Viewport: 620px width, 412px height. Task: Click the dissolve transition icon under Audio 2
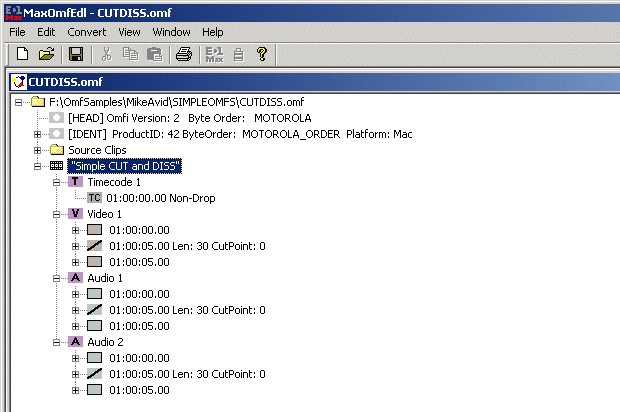coord(95,374)
